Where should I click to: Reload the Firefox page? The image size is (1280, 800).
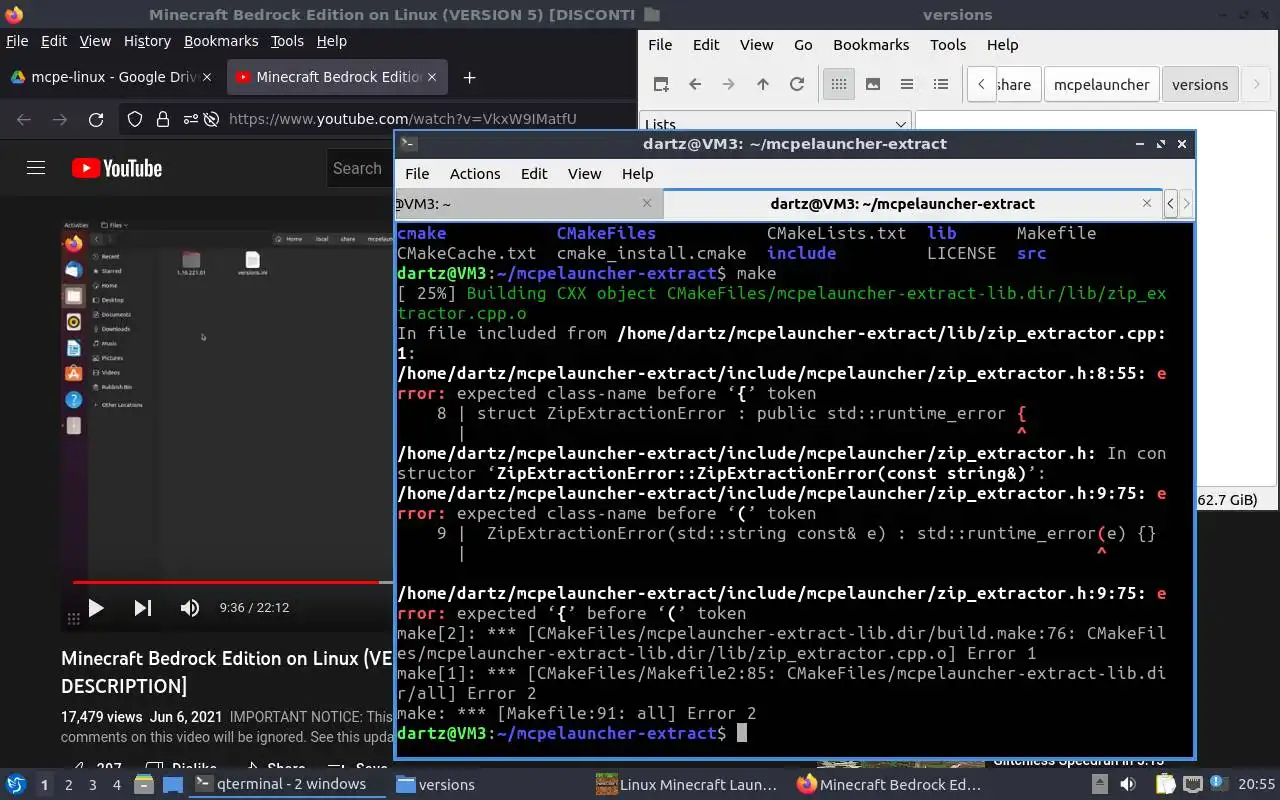[96, 119]
